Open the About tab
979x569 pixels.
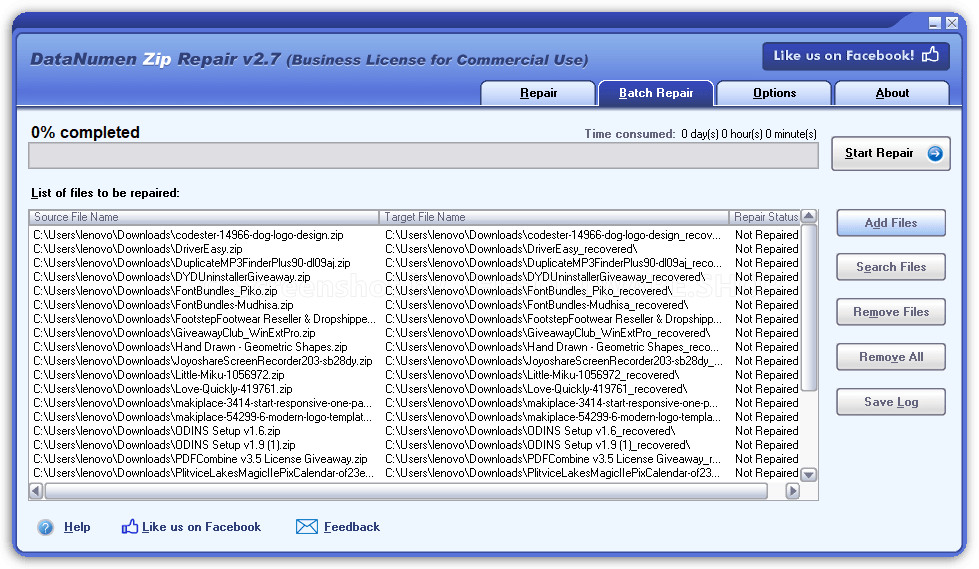click(x=892, y=93)
